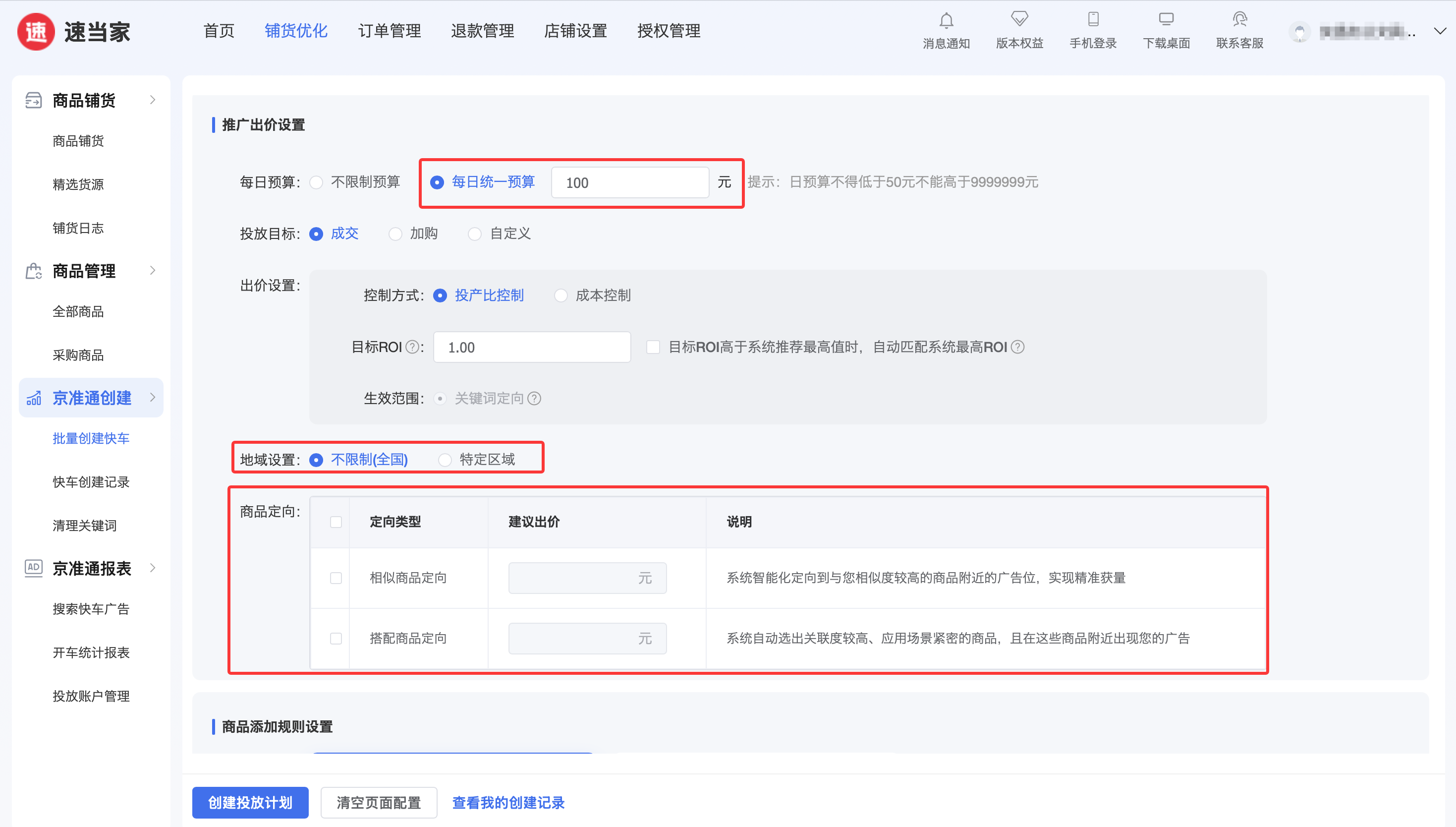Select 特定区域 region option
The width and height of the screenshot is (1456, 827).
pyautogui.click(x=445, y=460)
